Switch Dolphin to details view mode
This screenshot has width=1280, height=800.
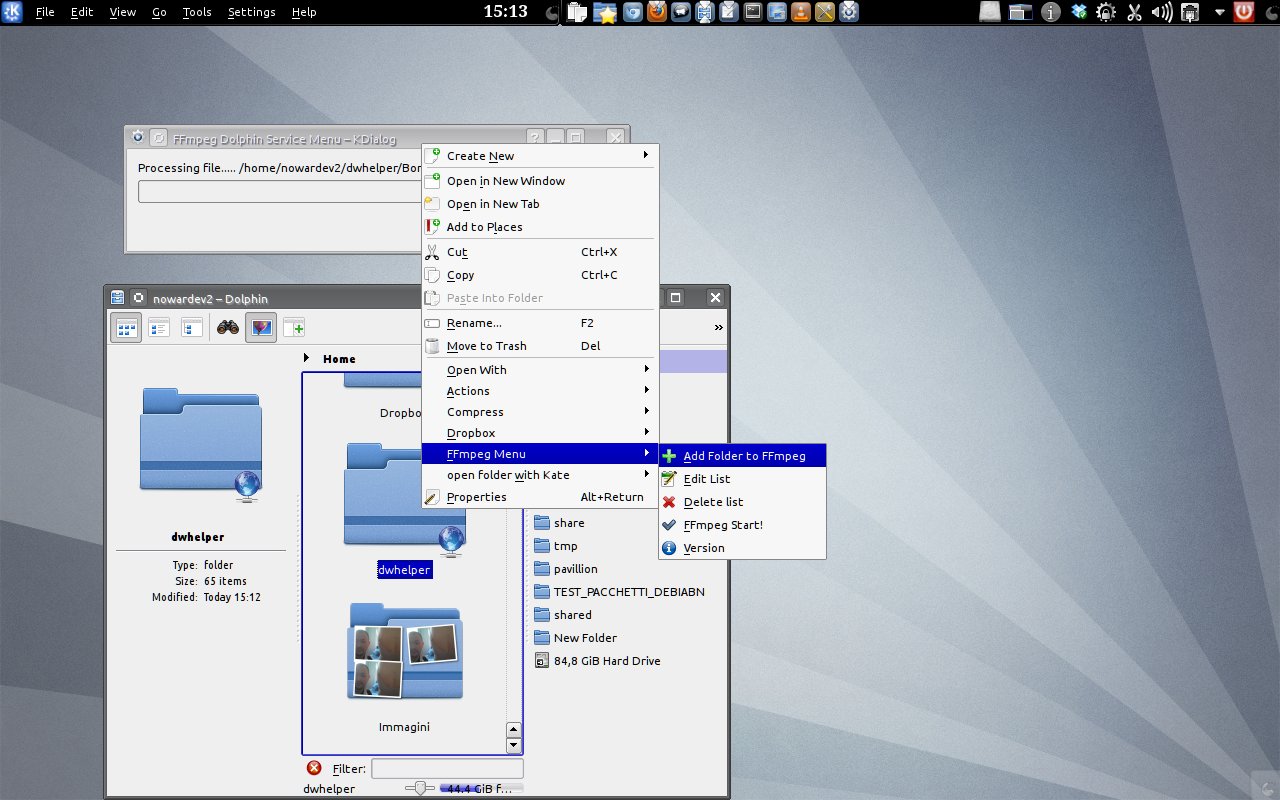159,327
